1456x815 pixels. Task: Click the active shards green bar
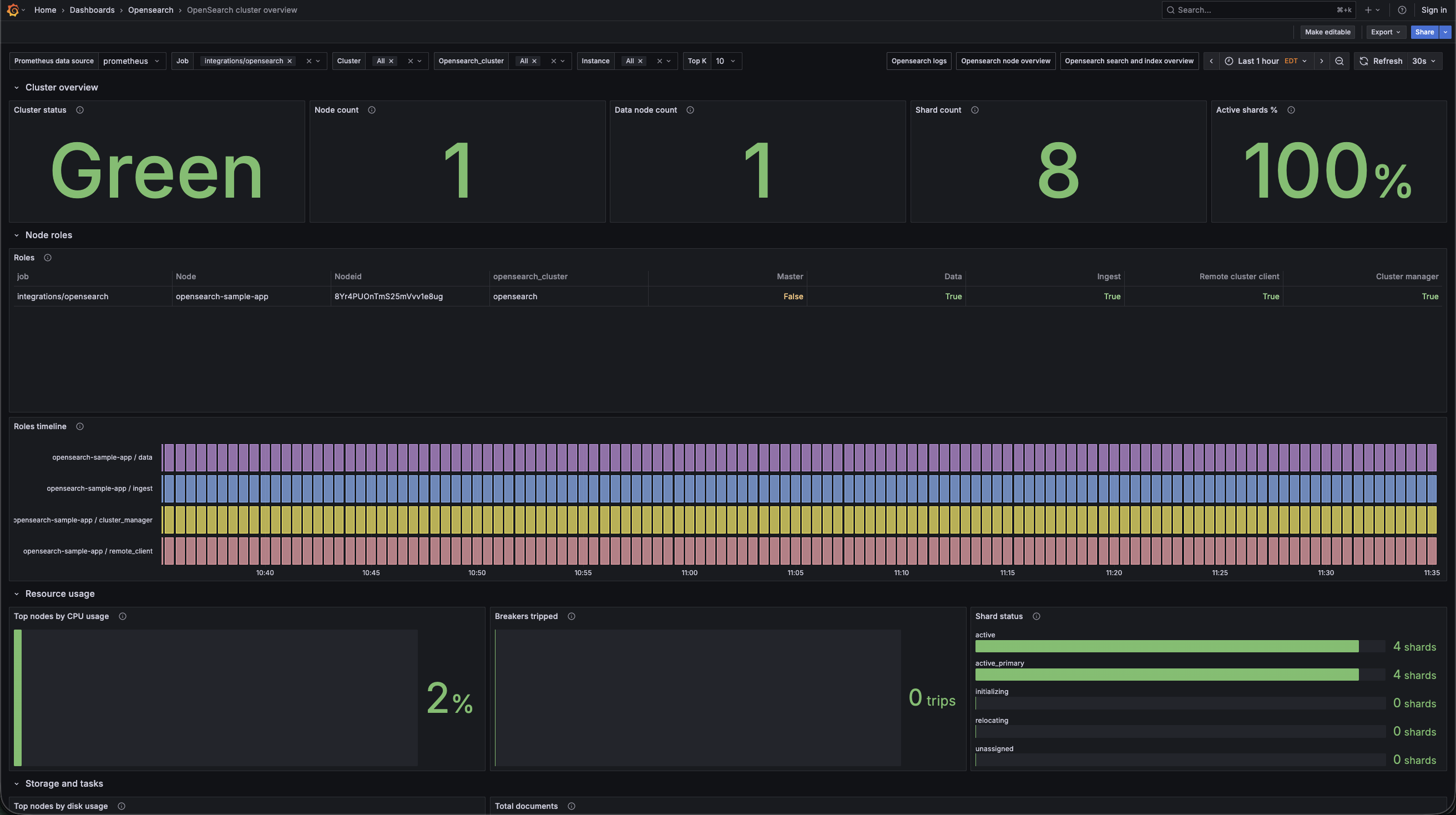1166,646
